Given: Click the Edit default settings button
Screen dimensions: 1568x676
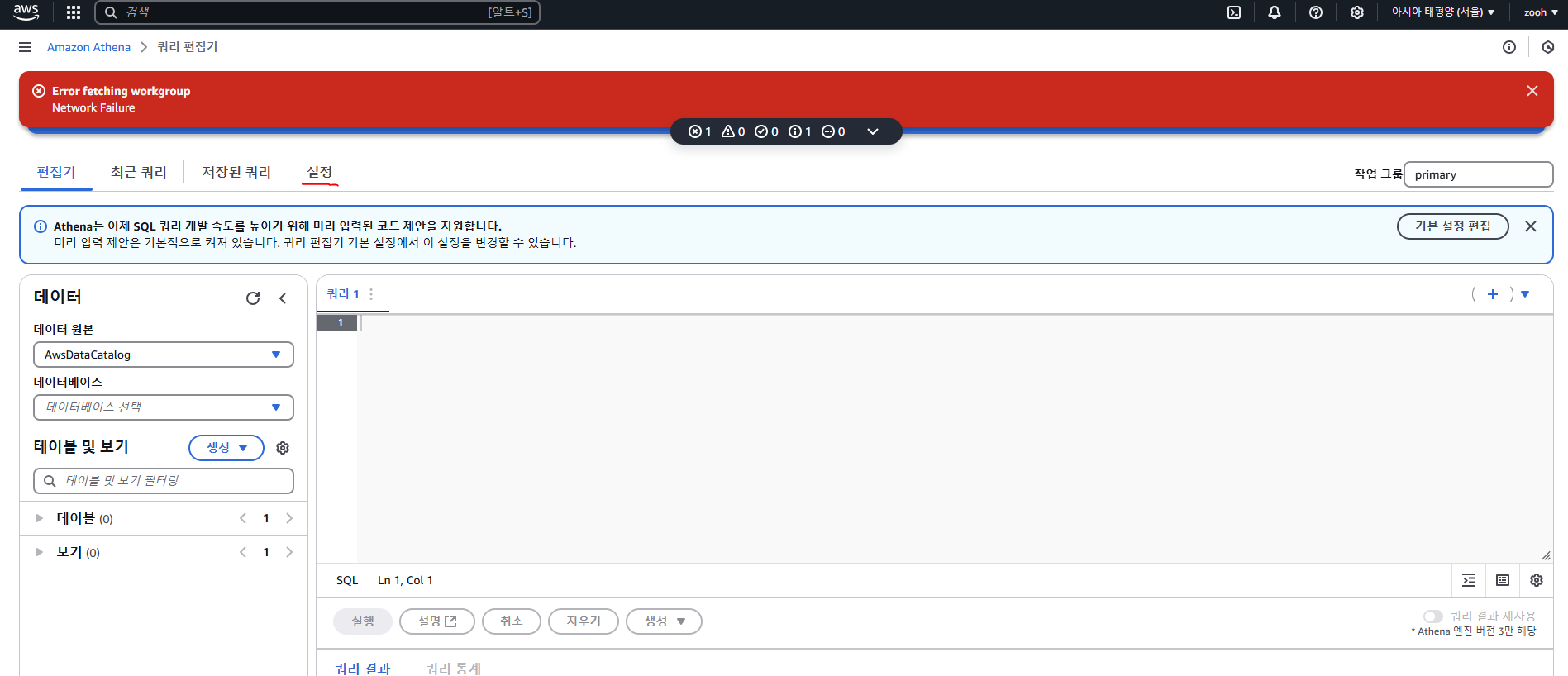Looking at the screenshot, I should 1452,226.
